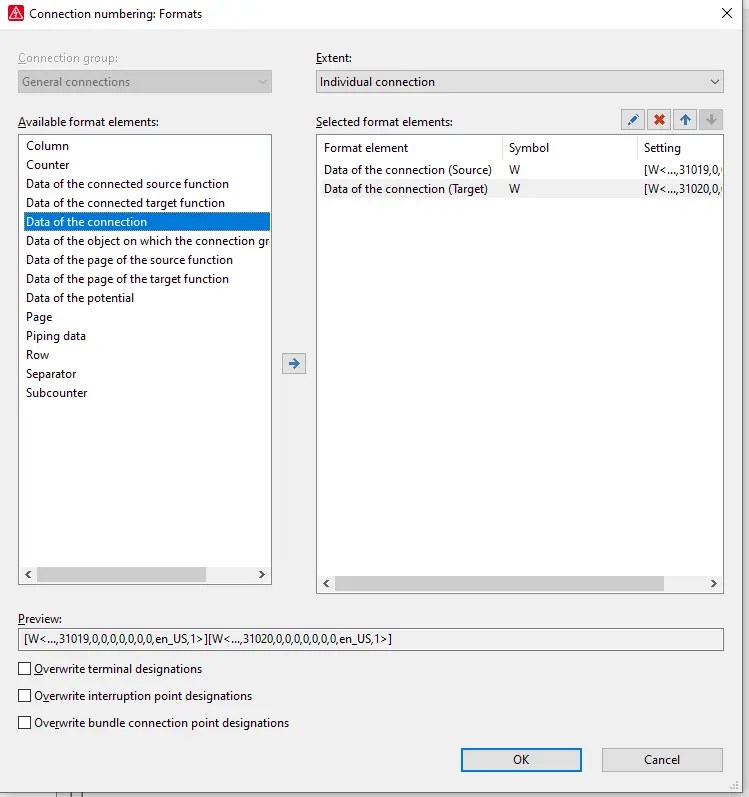The width and height of the screenshot is (749, 797).
Task: Click the Symbol column header
Action: tap(570, 148)
